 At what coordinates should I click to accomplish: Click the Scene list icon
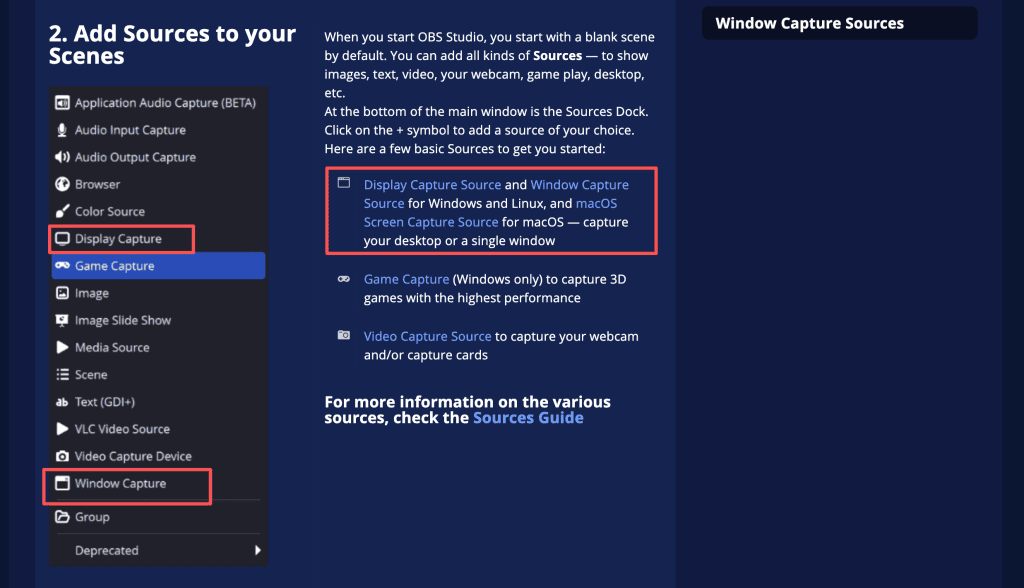(x=62, y=374)
